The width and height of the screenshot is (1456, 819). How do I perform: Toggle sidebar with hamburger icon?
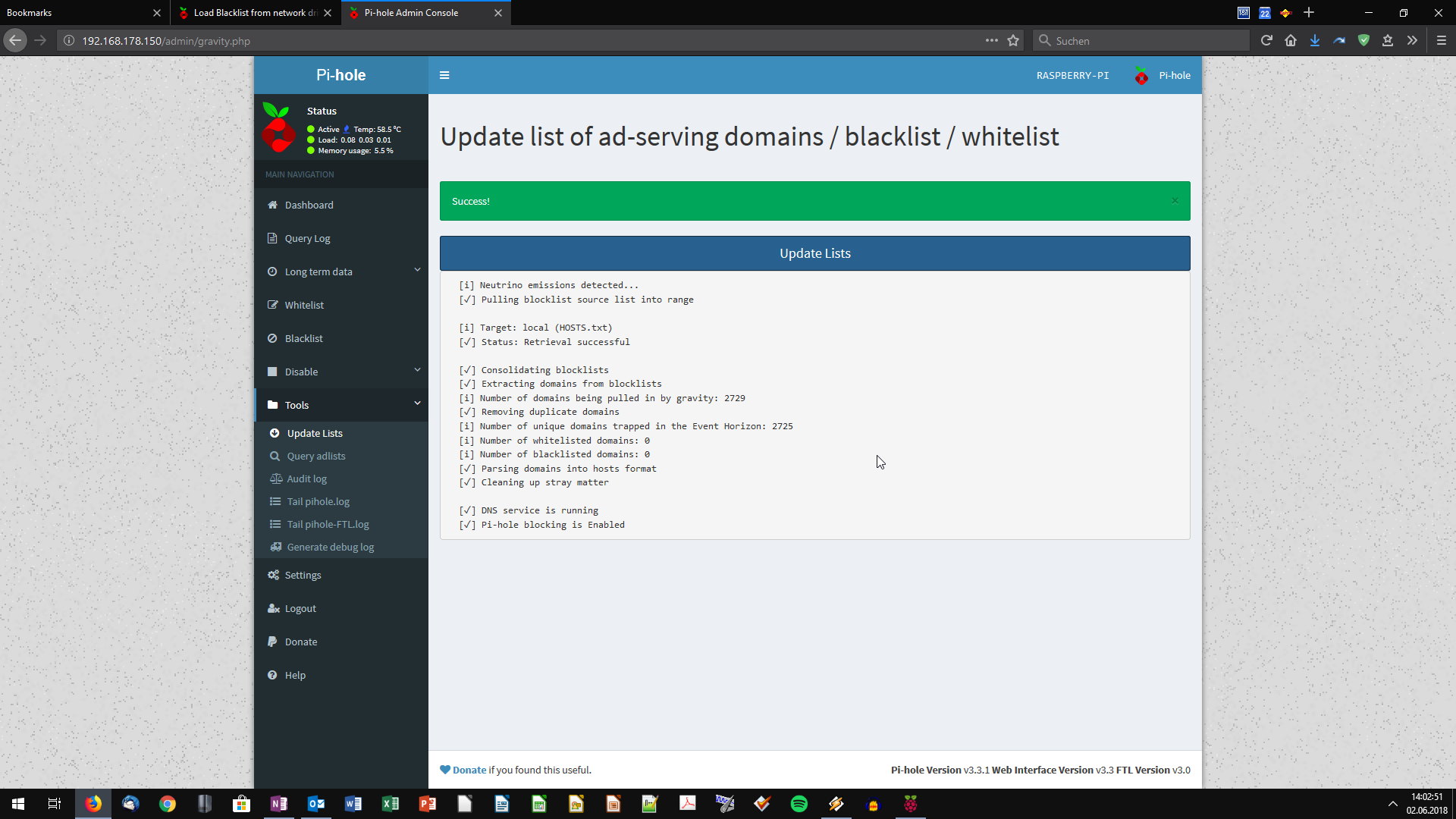coord(444,75)
